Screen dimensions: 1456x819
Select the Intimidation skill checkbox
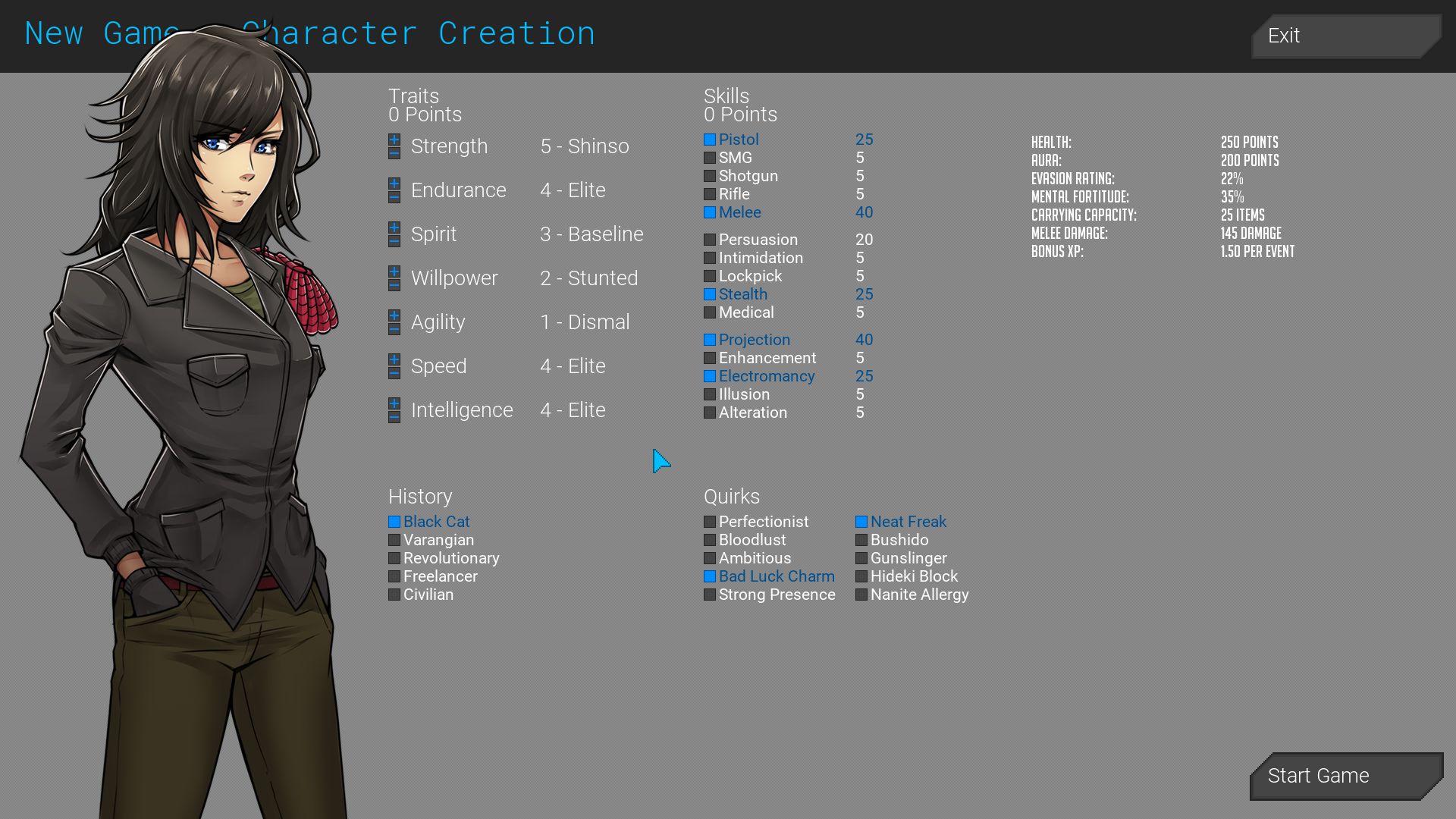(x=710, y=258)
